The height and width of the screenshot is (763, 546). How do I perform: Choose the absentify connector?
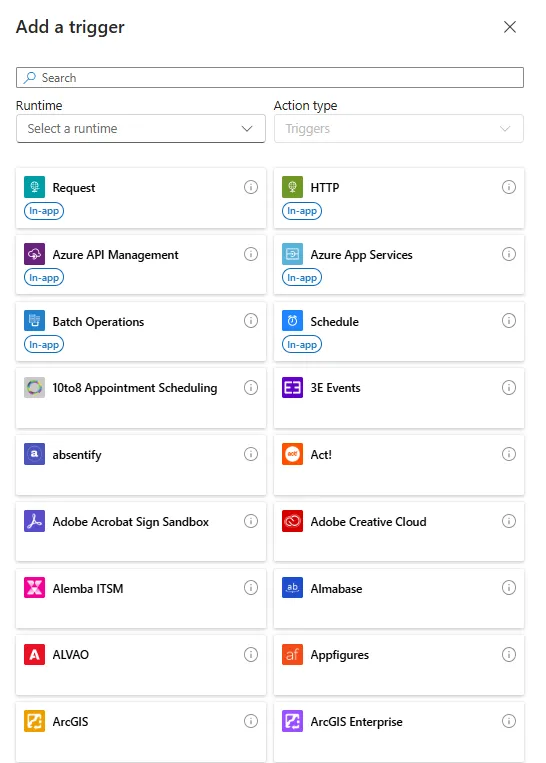tap(141, 465)
